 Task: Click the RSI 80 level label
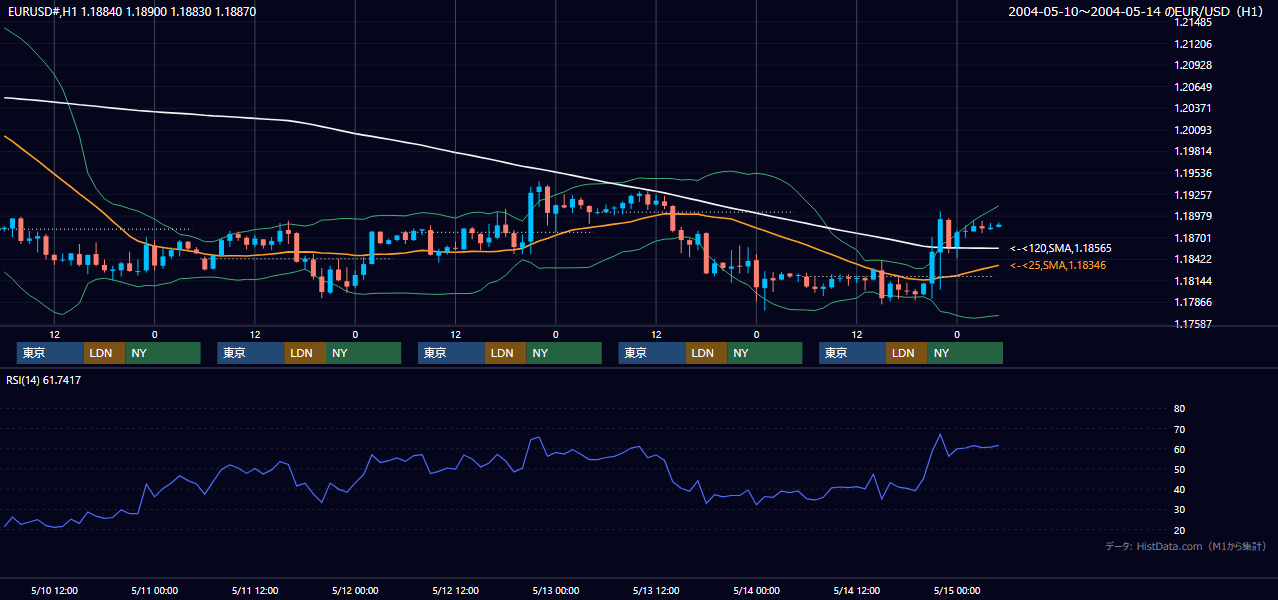click(x=1179, y=409)
